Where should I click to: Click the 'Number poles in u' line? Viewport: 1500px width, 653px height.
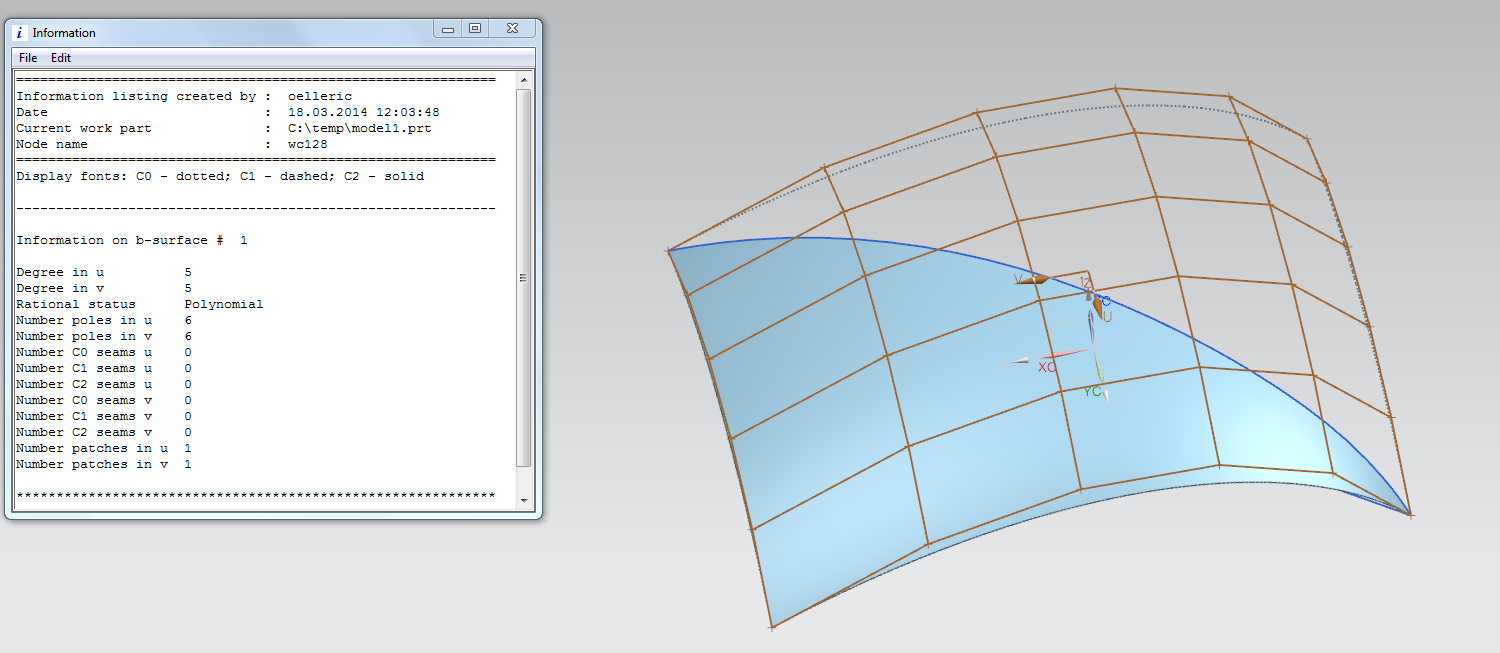[x=104, y=320]
